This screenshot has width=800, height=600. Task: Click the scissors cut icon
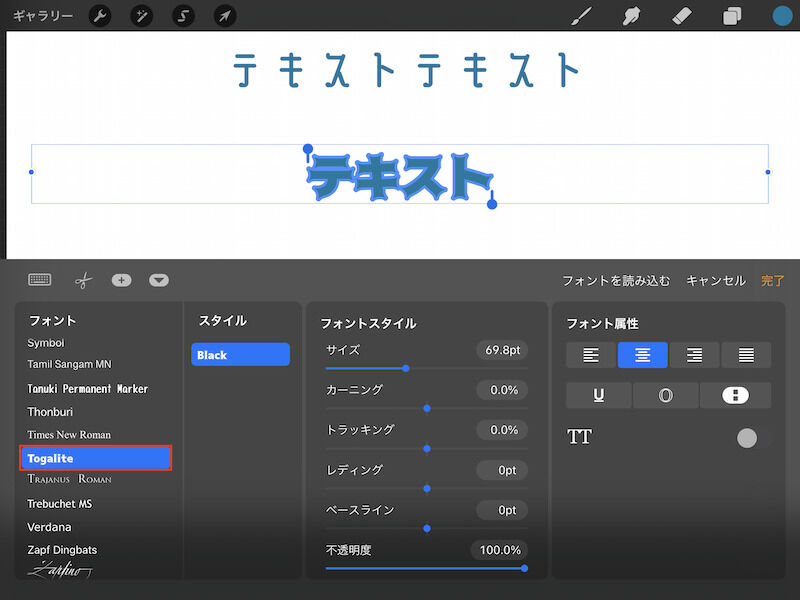[83, 280]
